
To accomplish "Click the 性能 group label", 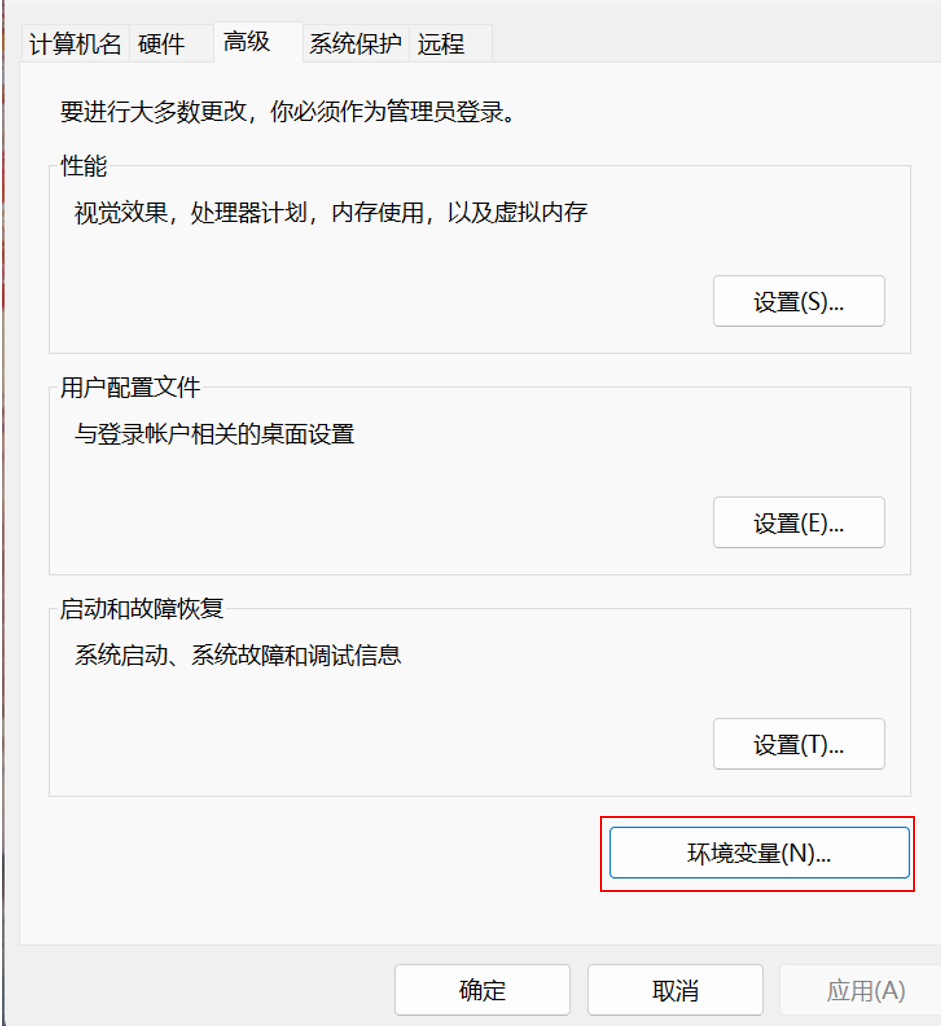I will point(84,166).
